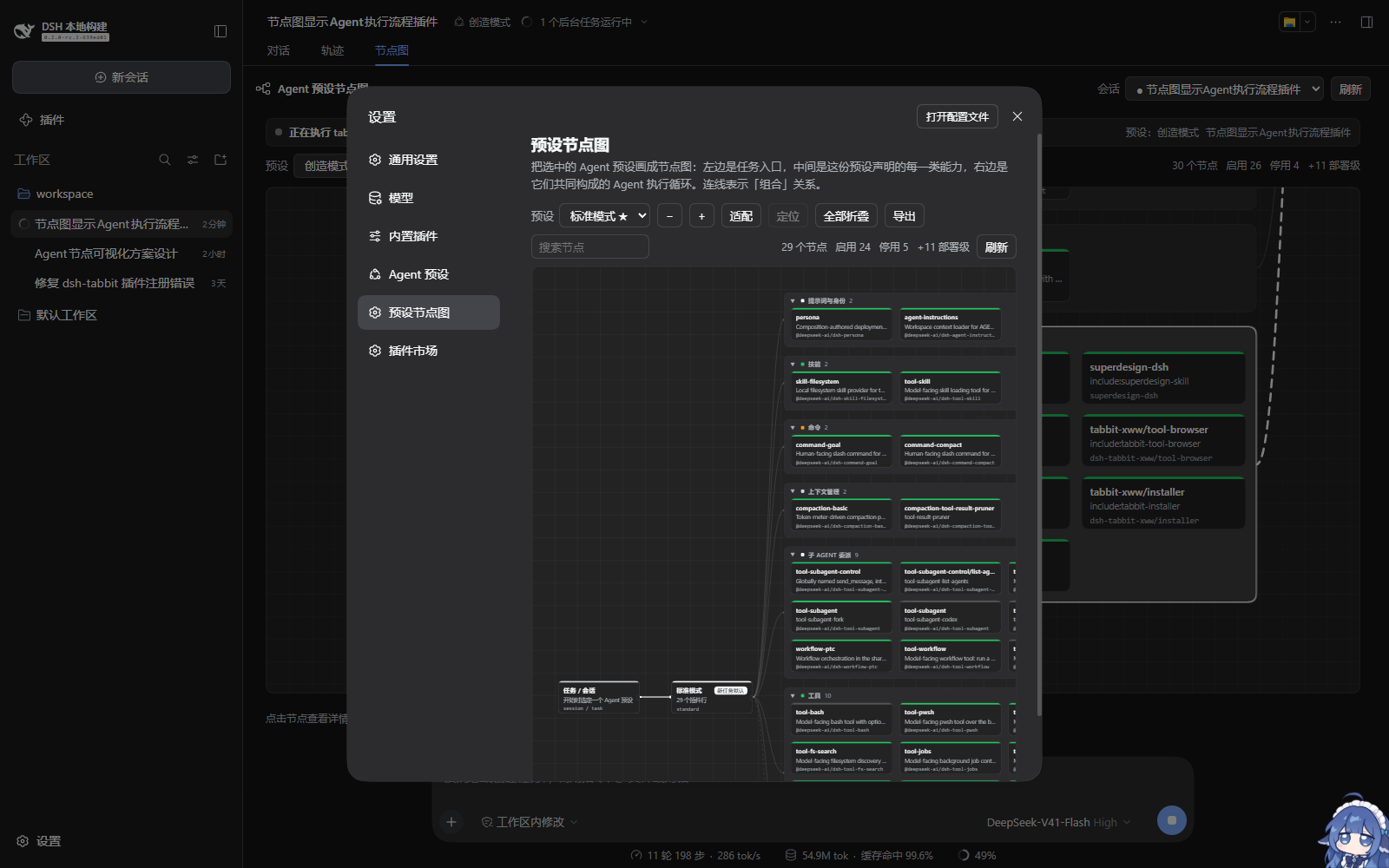Screen dimensions: 1389x868
Task: Open 通用设置 in the settings sidebar
Action: click(429, 160)
